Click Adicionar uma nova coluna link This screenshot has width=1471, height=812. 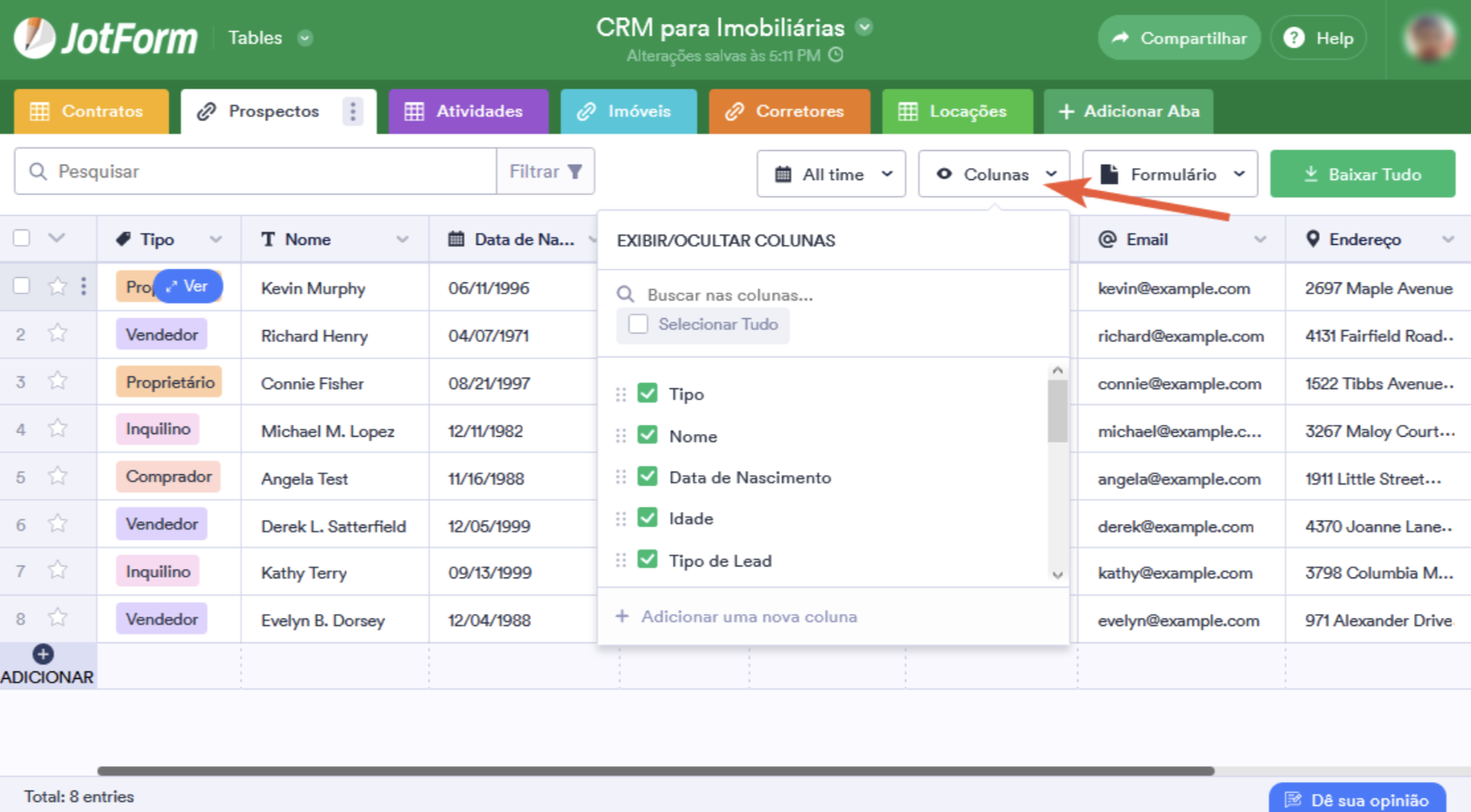pyautogui.click(x=737, y=617)
